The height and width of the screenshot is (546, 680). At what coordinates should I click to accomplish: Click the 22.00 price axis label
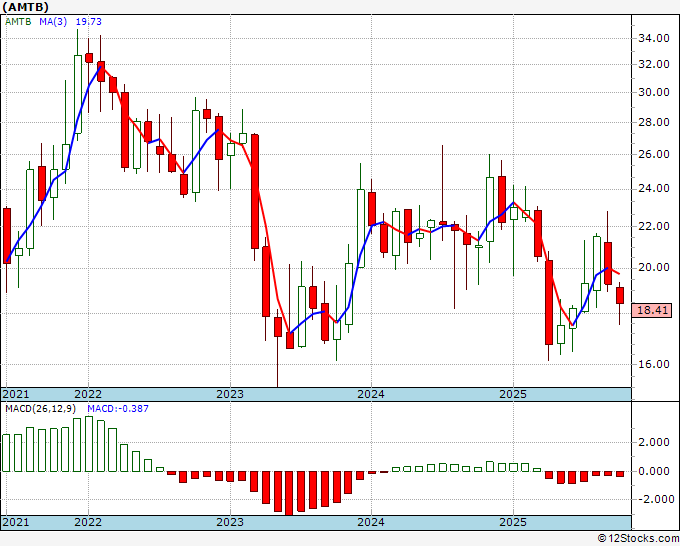[x=653, y=226]
